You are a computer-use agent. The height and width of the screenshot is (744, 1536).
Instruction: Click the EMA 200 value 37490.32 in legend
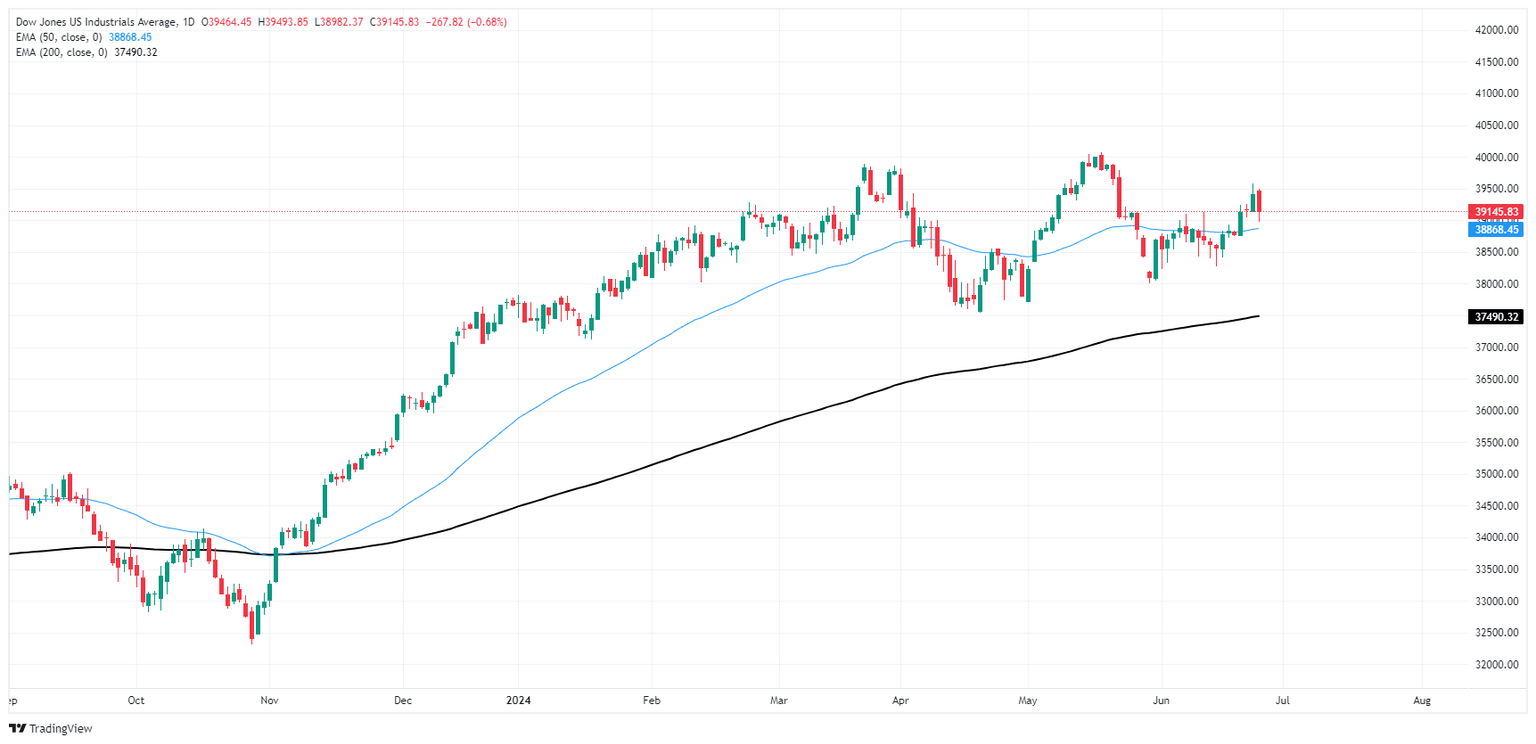pos(134,52)
